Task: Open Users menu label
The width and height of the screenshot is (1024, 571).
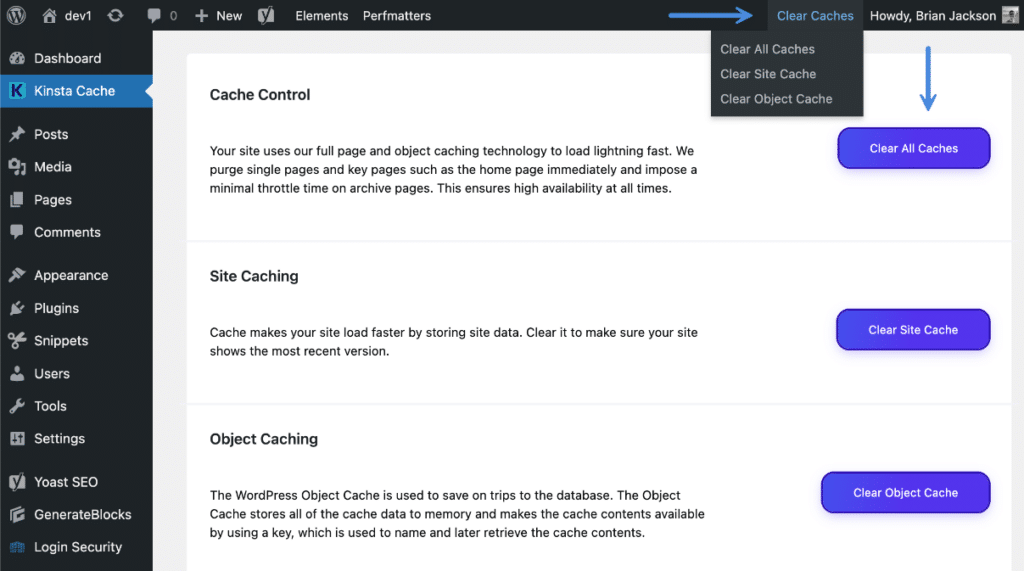Action: pyautogui.click(x=52, y=373)
